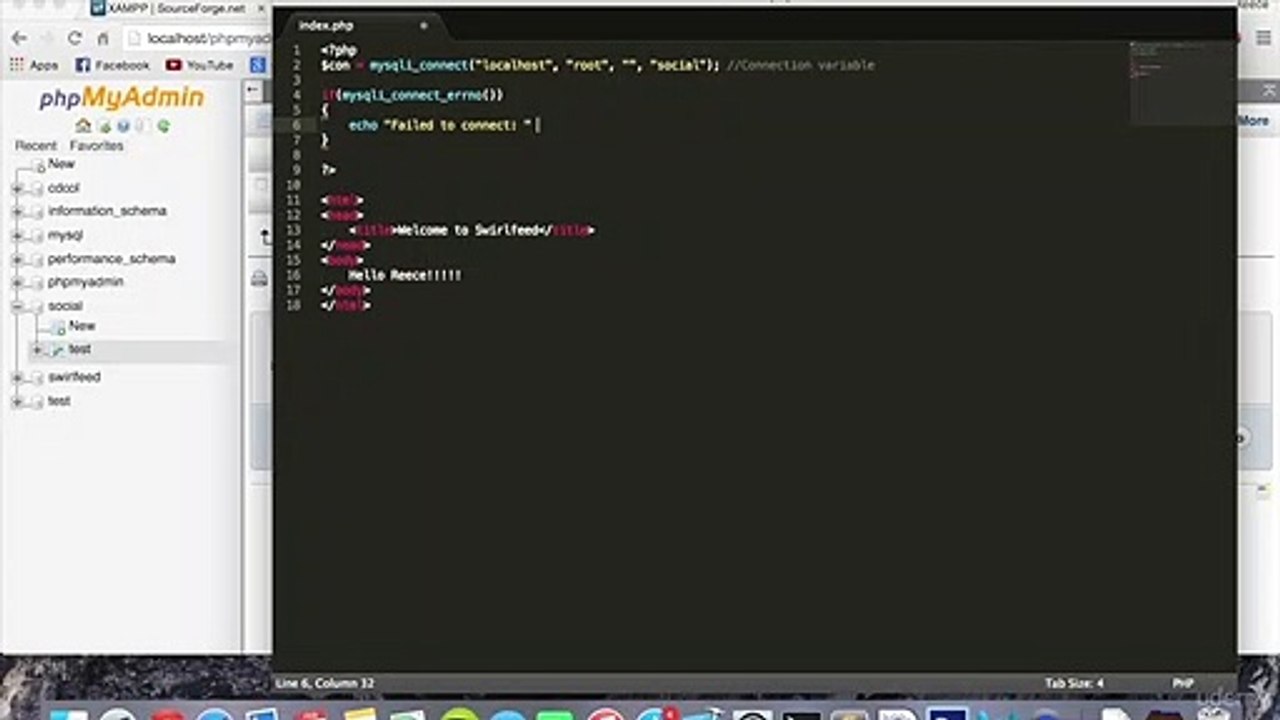Open the phpMyAdmin documentation help icon

point(123,126)
